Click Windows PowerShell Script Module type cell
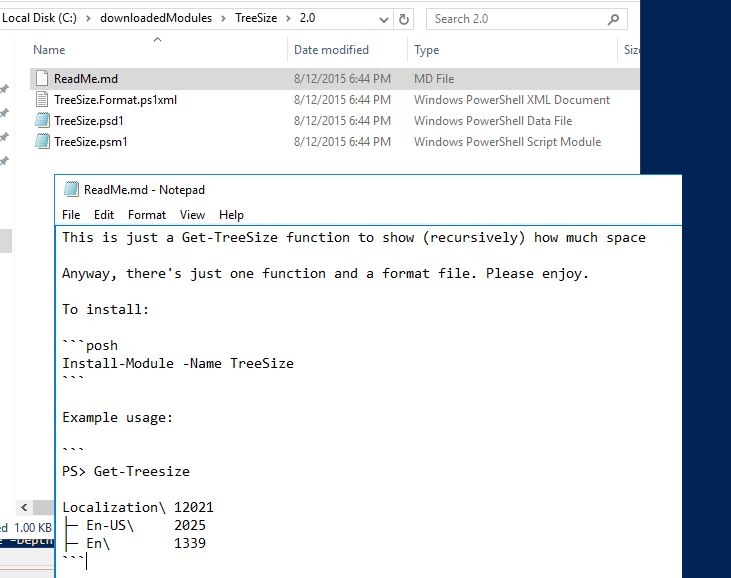731x578 pixels. click(507, 142)
